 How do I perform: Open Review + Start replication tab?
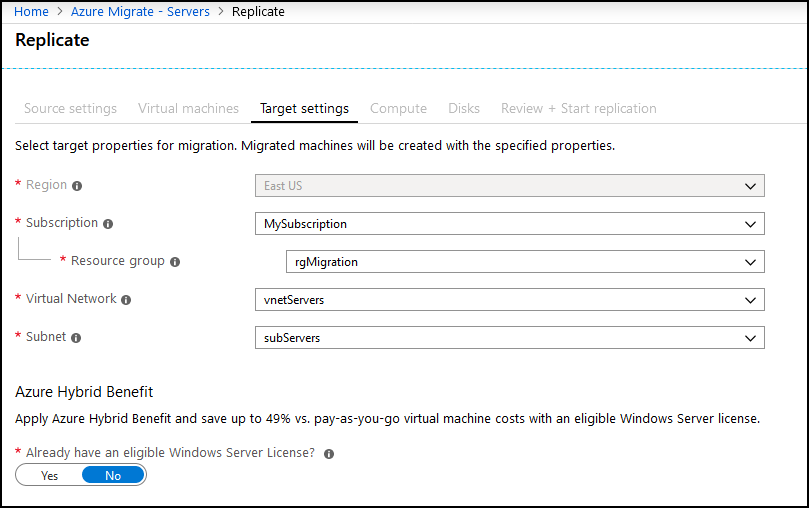coord(578,108)
